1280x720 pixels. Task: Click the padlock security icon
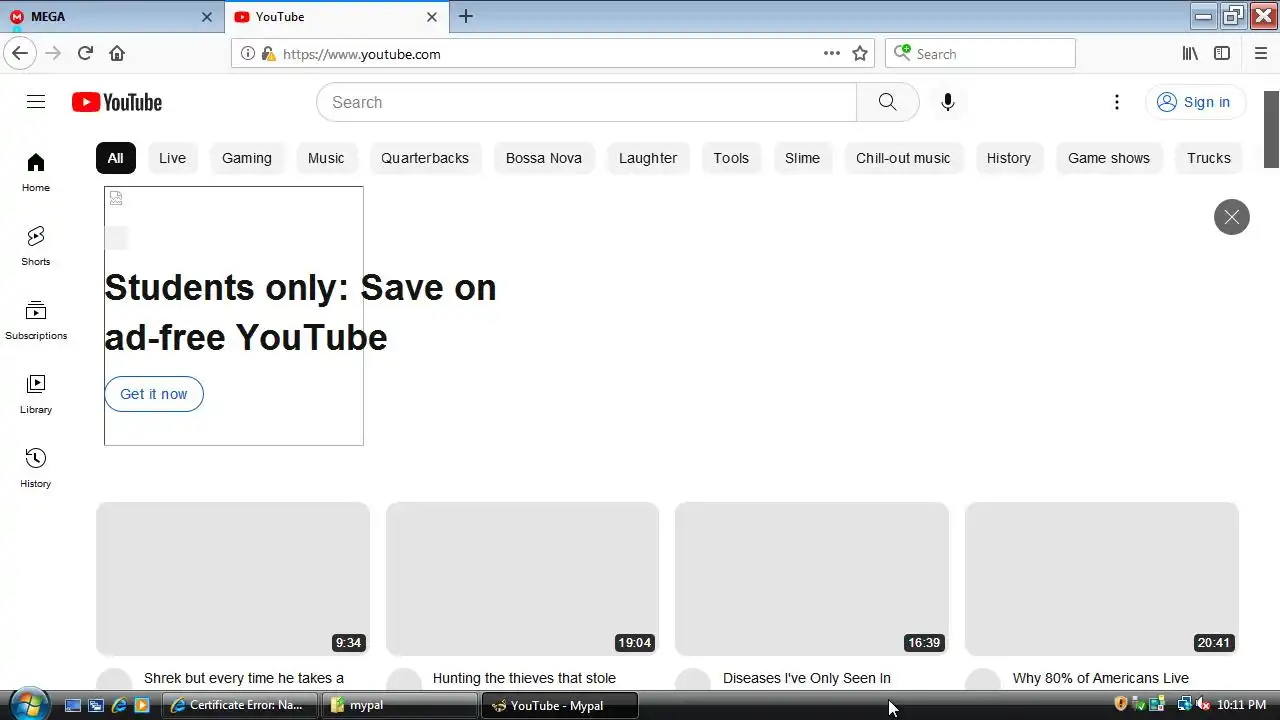268,54
